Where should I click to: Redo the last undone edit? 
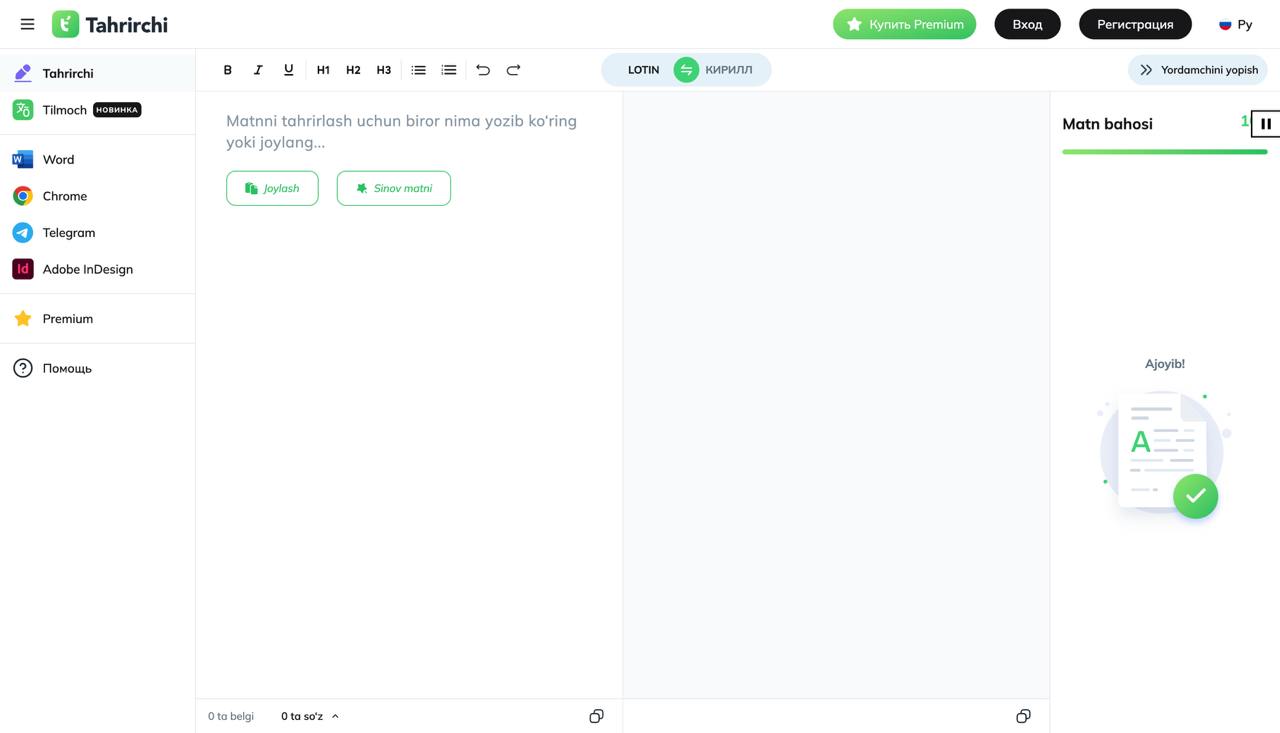(x=513, y=70)
